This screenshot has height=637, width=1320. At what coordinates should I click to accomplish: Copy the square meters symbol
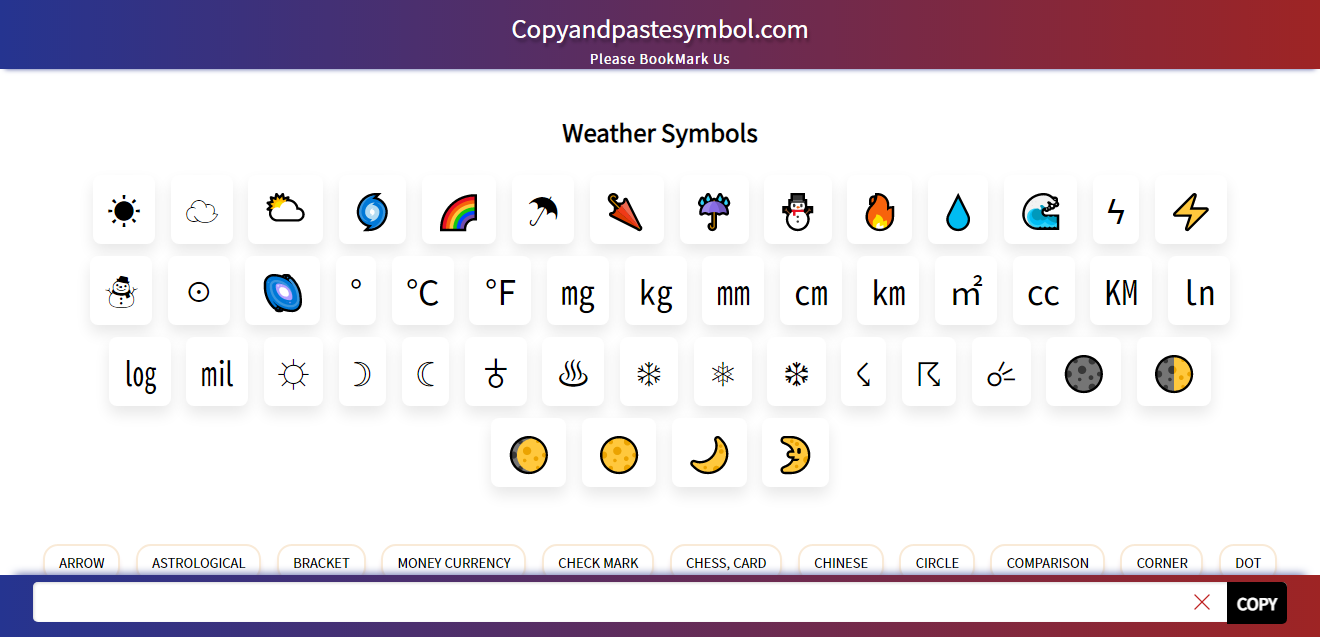coord(966,292)
